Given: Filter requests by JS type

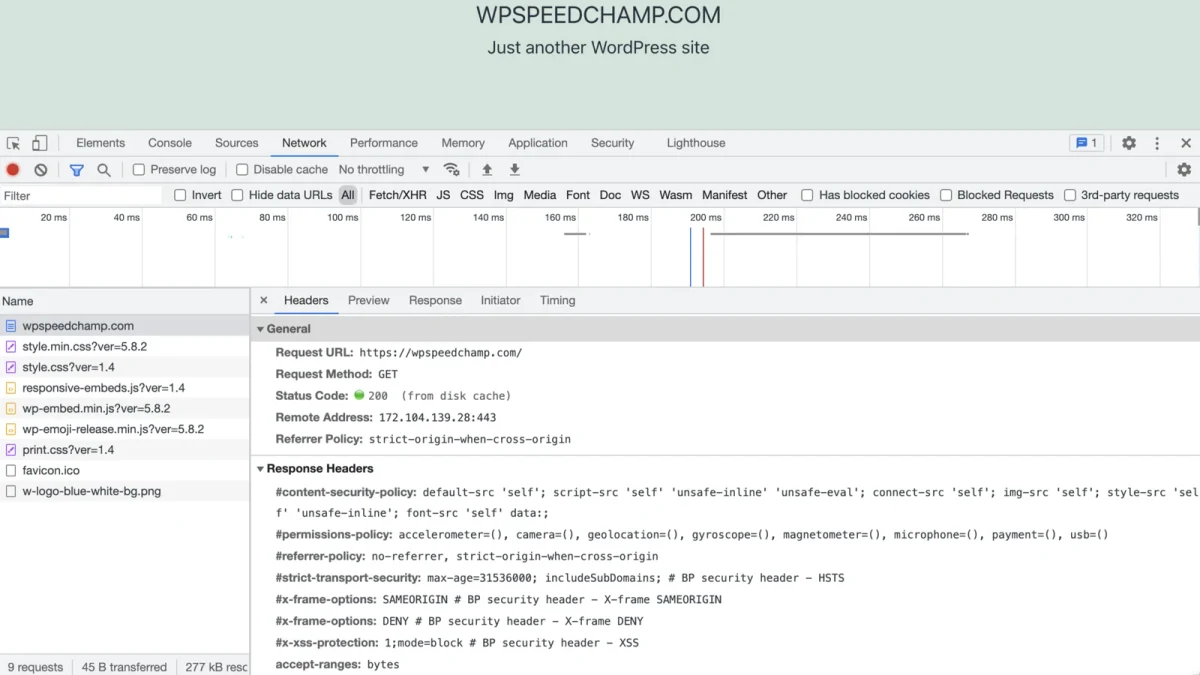Looking at the screenshot, I should pyautogui.click(x=443, y=195).
